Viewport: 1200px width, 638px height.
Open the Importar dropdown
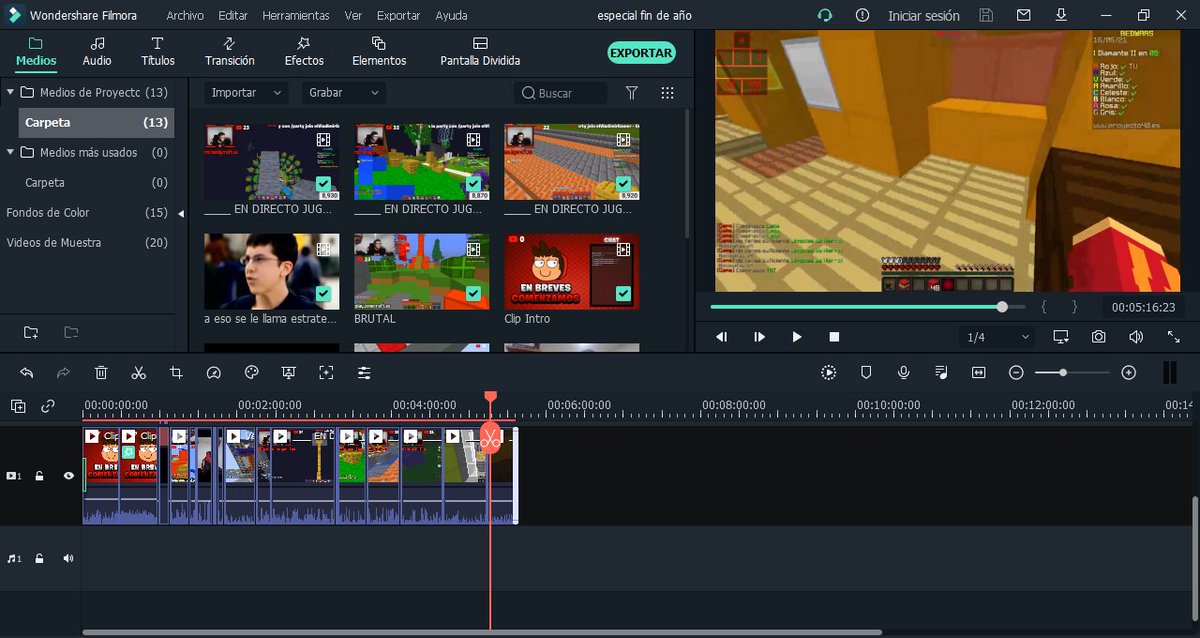coord(246,92)
